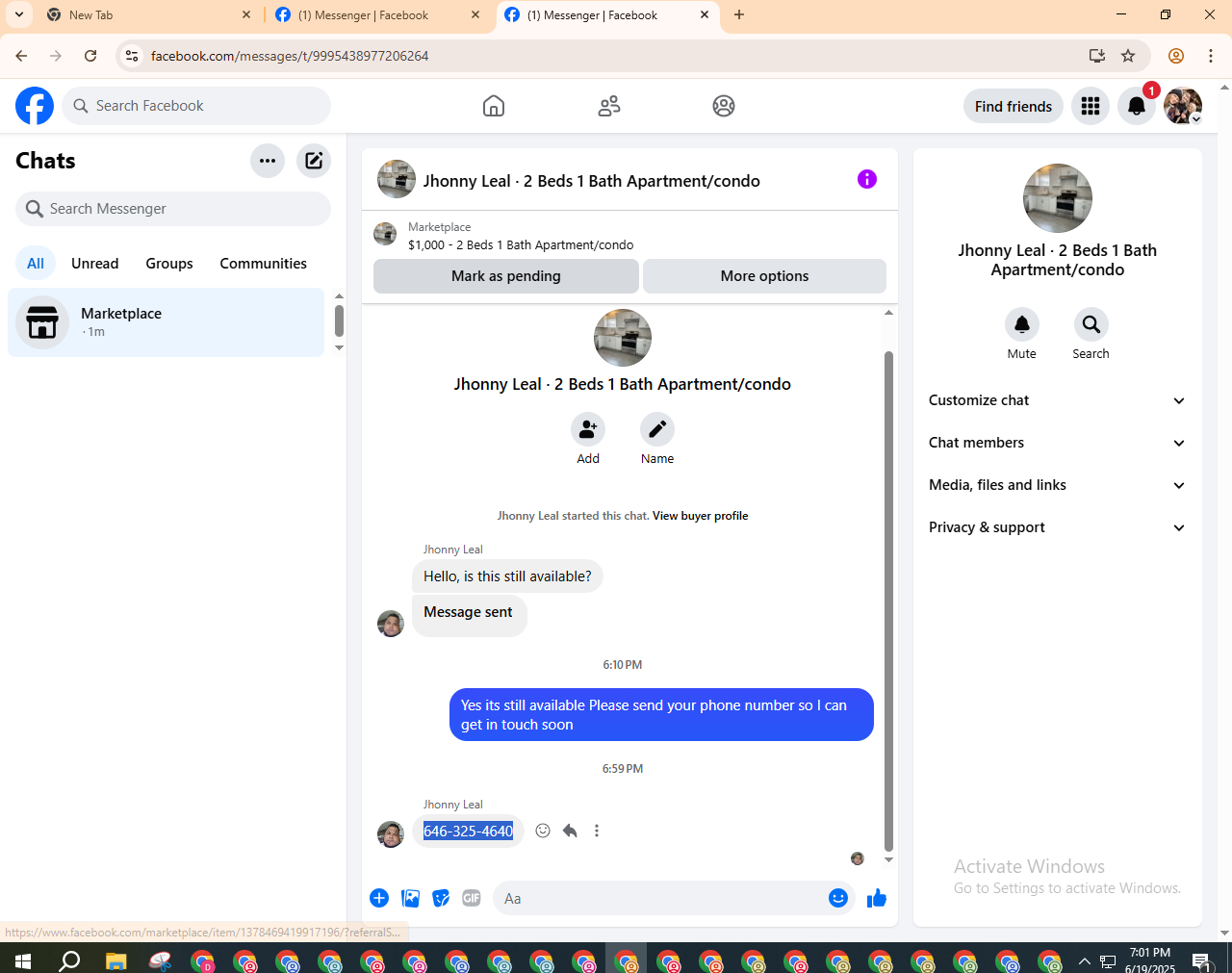
Task: Focus the Search Messenger field
Action: [173, 209]
